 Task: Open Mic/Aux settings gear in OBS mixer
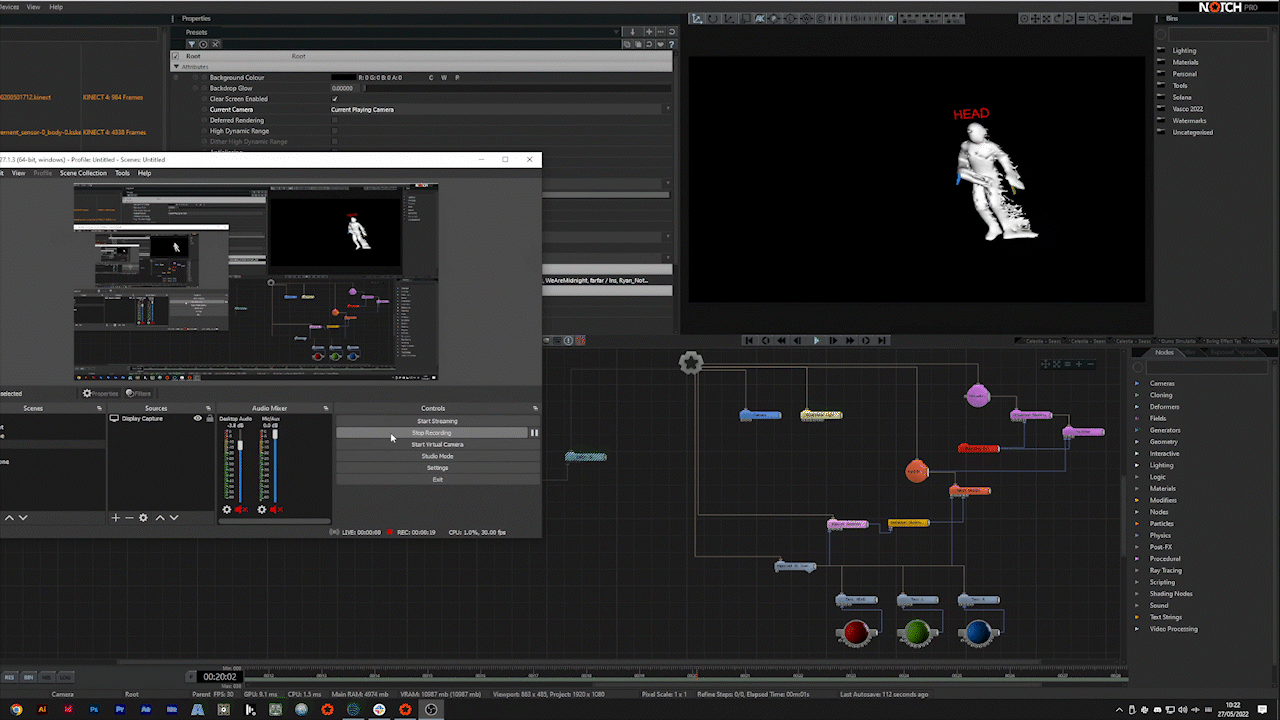pos(262,509)
